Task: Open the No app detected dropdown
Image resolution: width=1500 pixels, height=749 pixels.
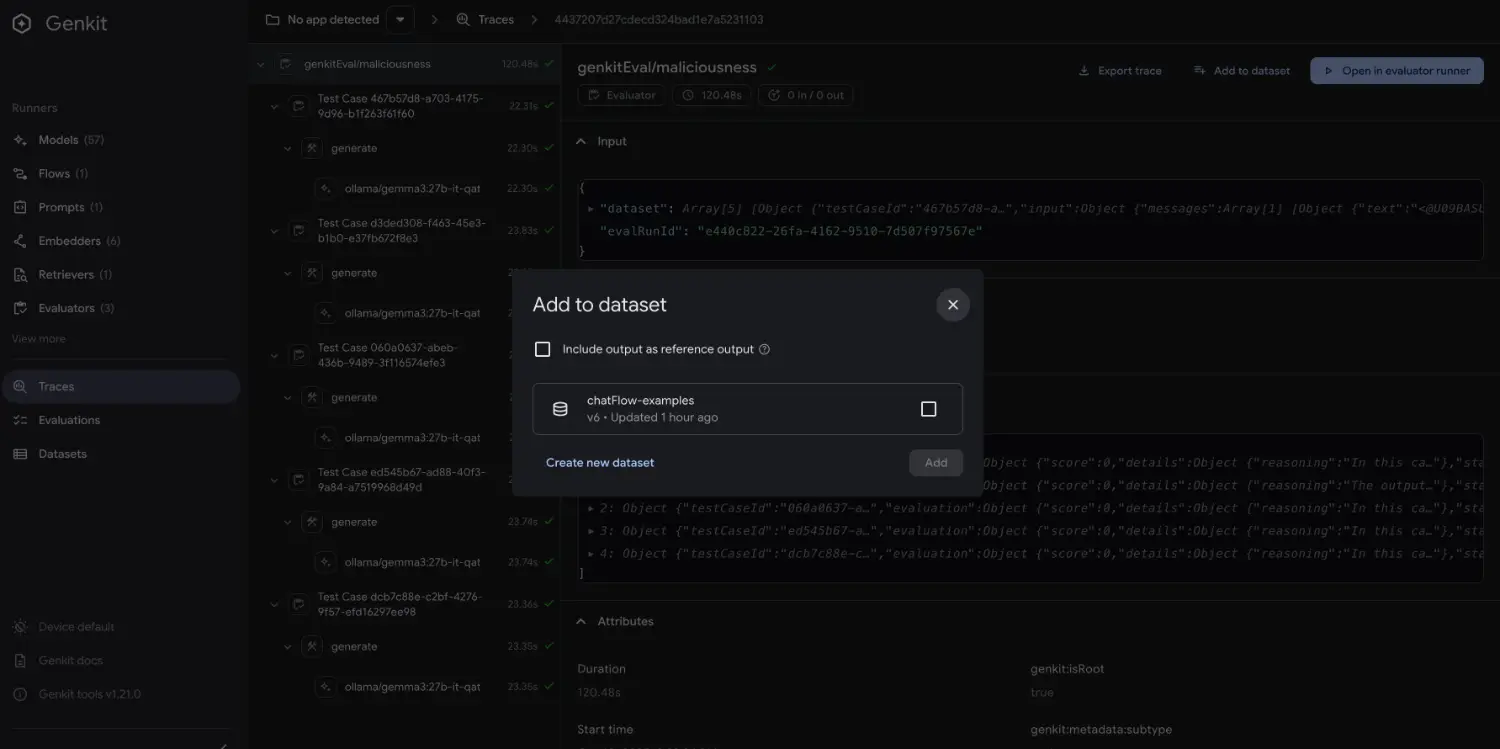Action: pyautogui.click(x=400, y=20)
